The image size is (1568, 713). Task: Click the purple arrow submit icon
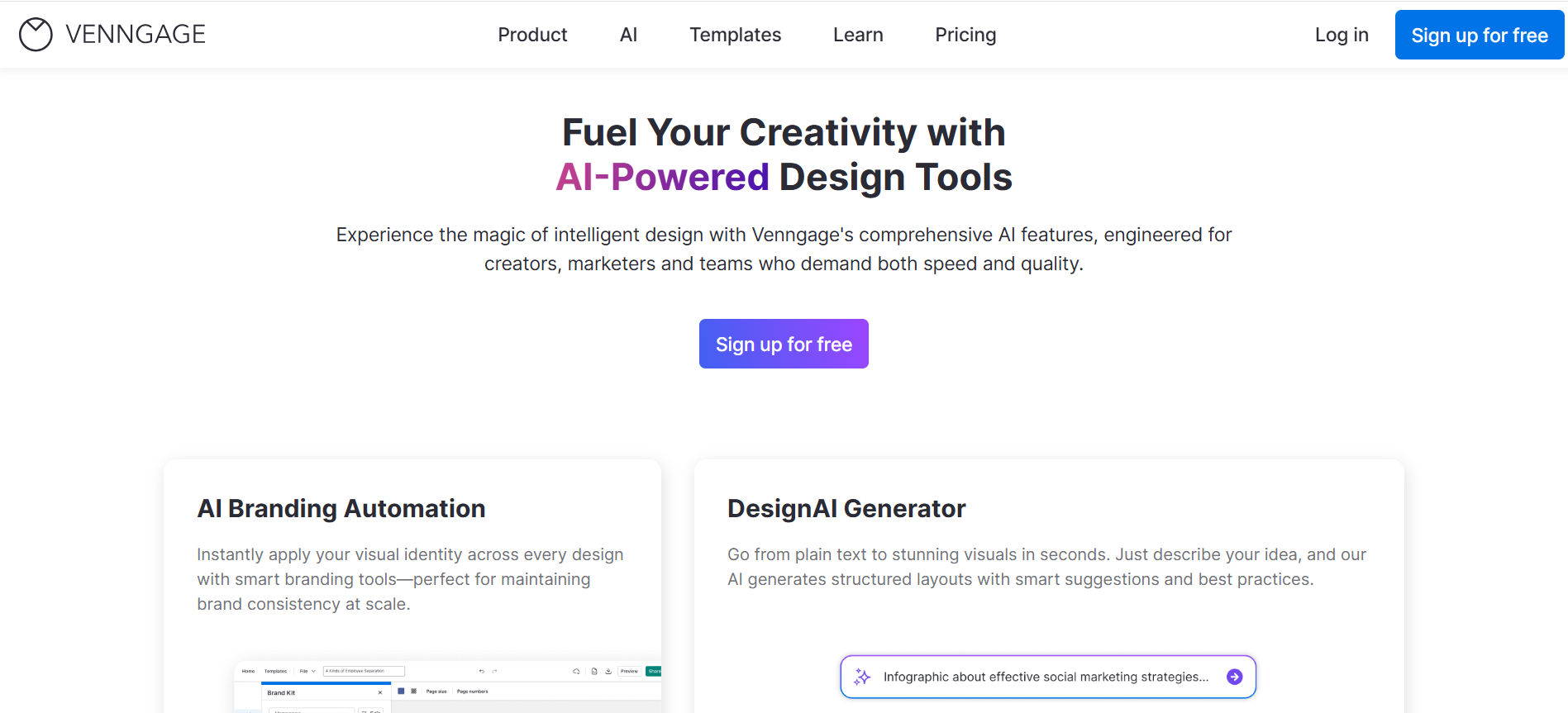pyautogui.click(x=1234, y=677)
